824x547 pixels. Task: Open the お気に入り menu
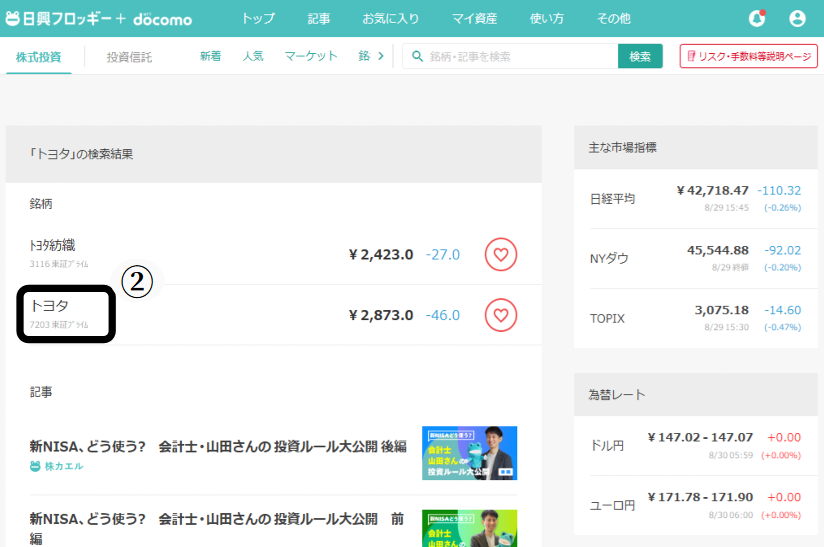tap(389, 18)
